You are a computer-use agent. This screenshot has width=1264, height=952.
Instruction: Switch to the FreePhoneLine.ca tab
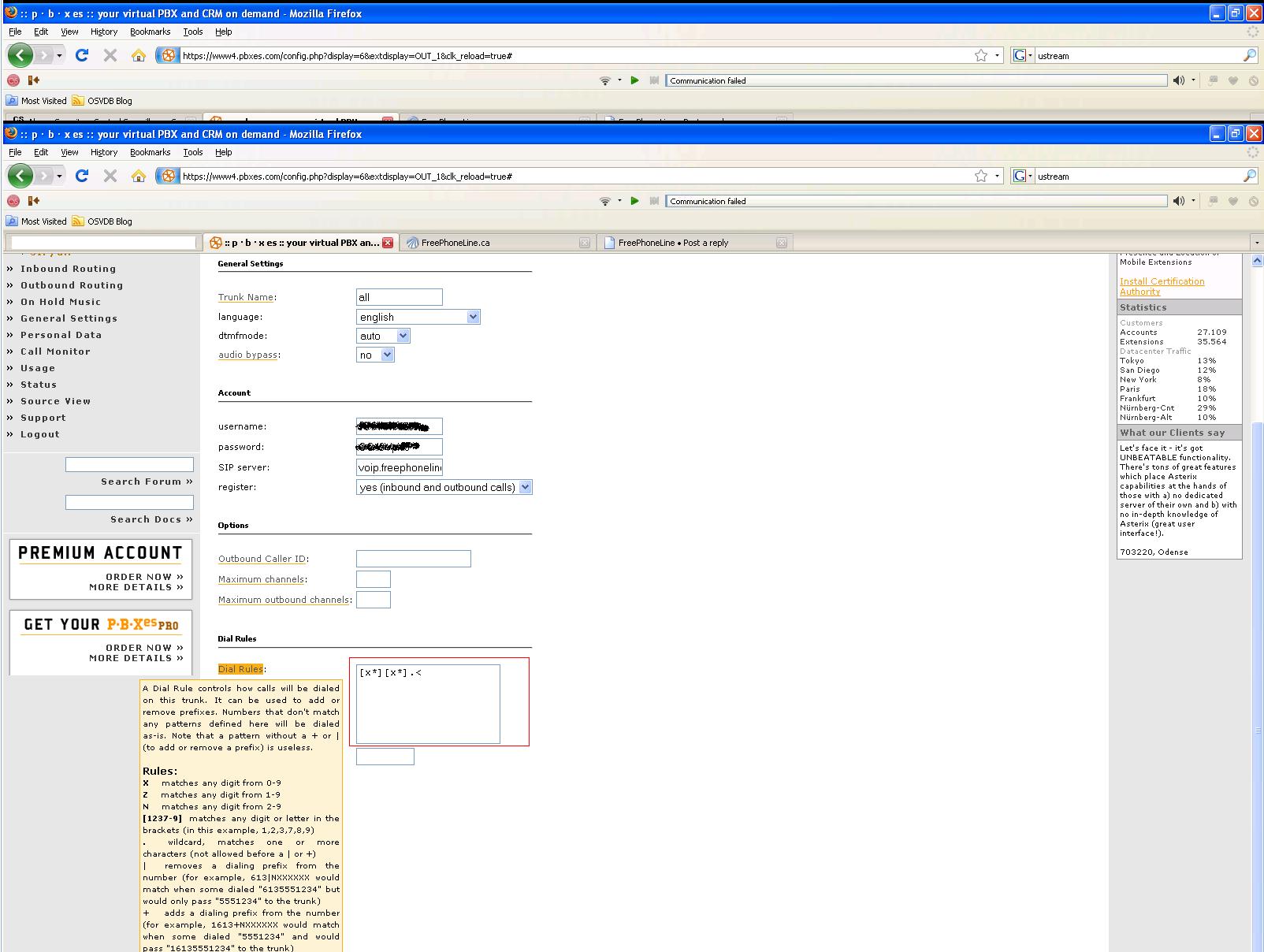tap(496, 243)
